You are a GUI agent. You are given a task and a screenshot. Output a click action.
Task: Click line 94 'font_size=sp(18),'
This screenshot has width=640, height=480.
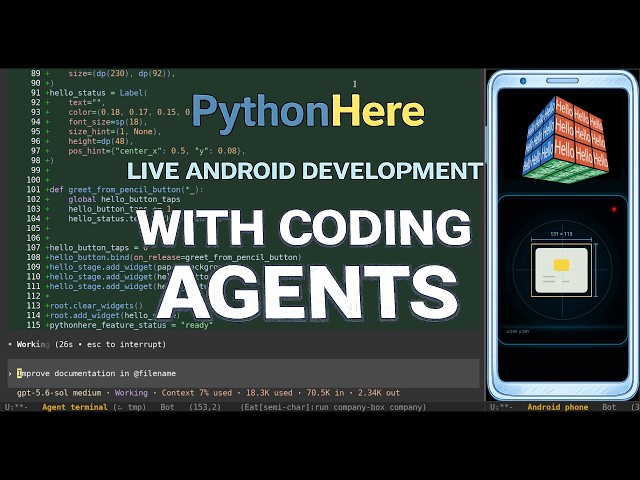tap(107, 122)
